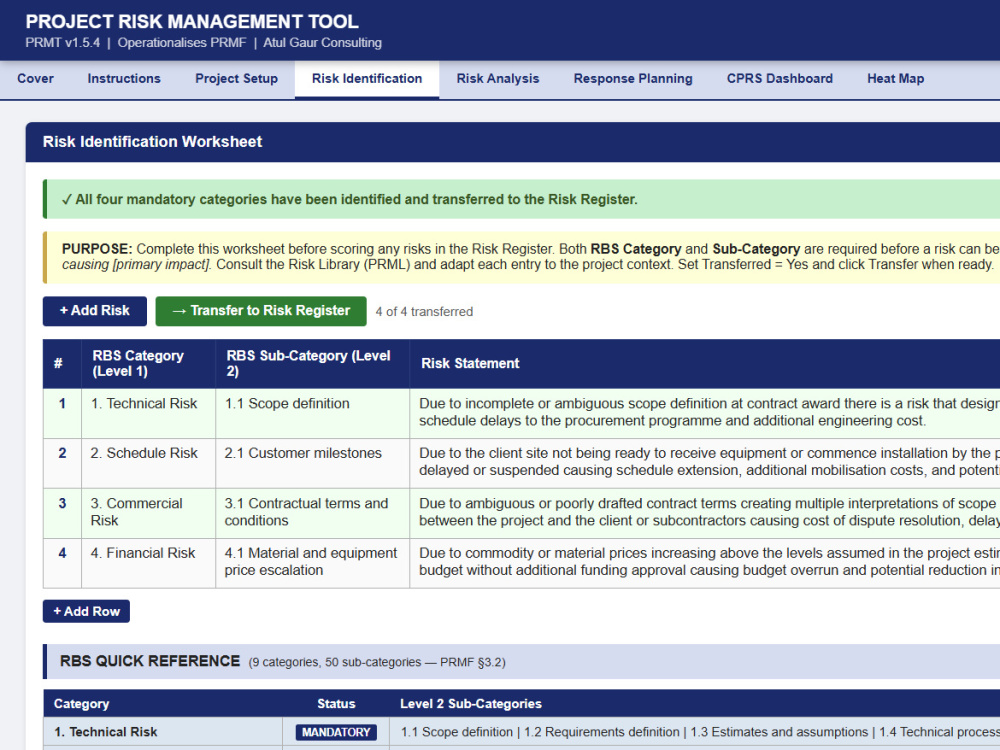Click 'RBS QUICK REFERENCE' section heading
This screenshot has height=750, width=1000.
click(x=150, y=661)
